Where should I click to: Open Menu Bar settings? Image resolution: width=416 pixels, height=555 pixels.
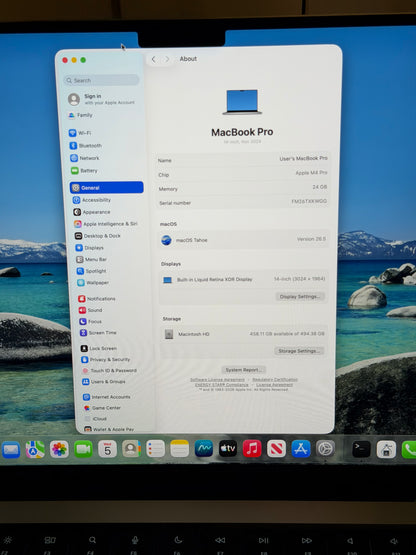[91, 259]
